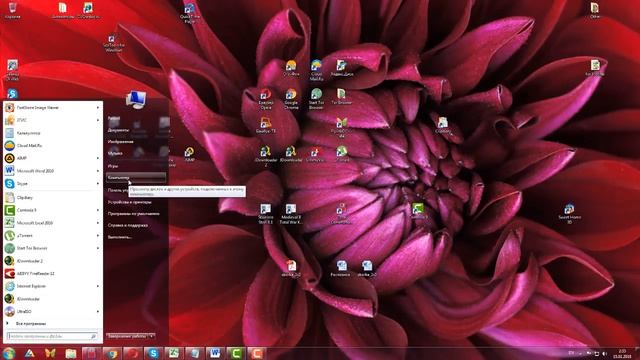Viewport: 640px width, 360px height.
Task: Open Start Tor Browser in Start menu
Action: tap(52, 248)
